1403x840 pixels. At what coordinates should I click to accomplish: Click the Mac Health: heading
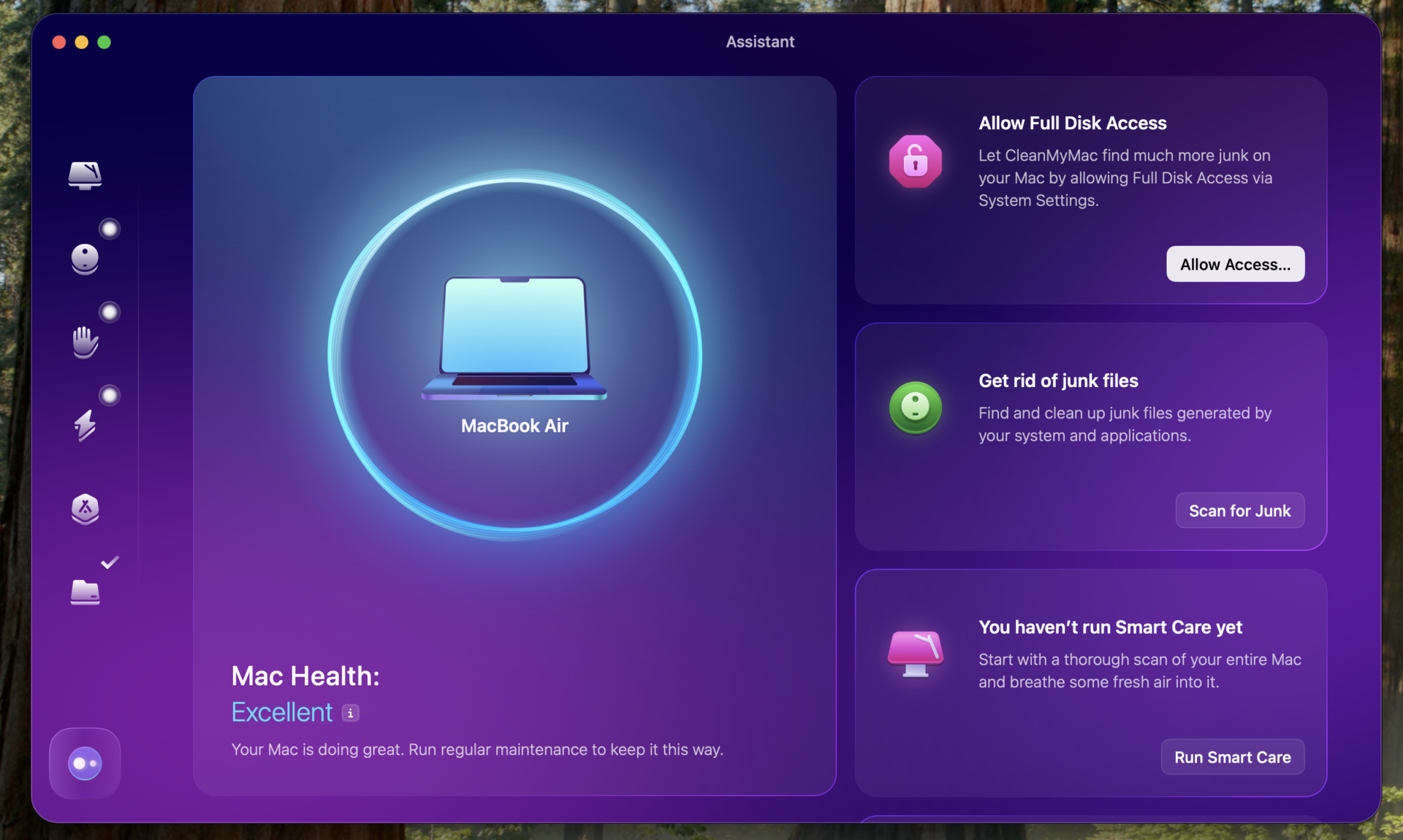pos(305,676)
